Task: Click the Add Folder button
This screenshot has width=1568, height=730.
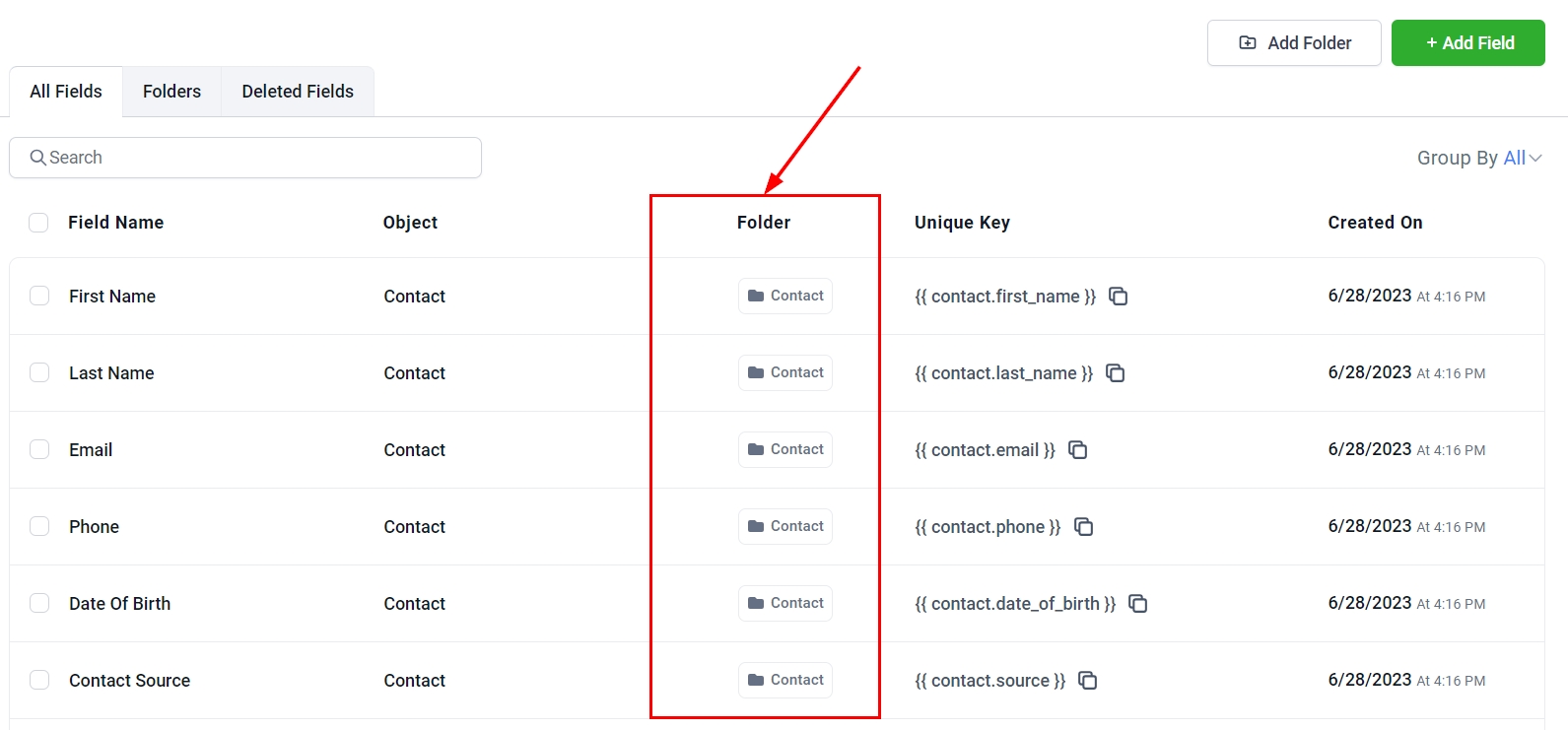Action: 1294,43
